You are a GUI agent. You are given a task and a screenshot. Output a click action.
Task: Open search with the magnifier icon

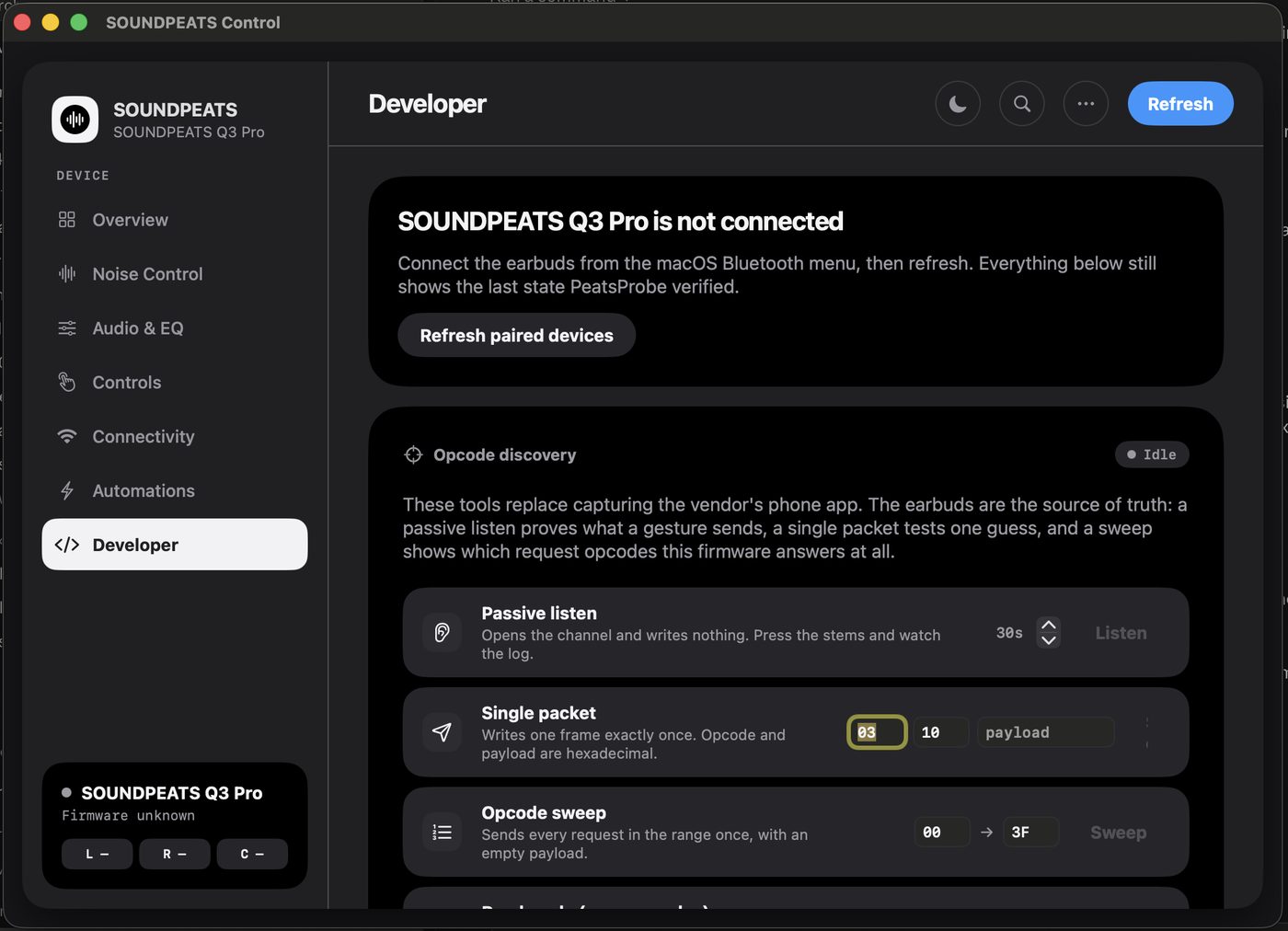pyautogui.click(x=1022, y=104)
